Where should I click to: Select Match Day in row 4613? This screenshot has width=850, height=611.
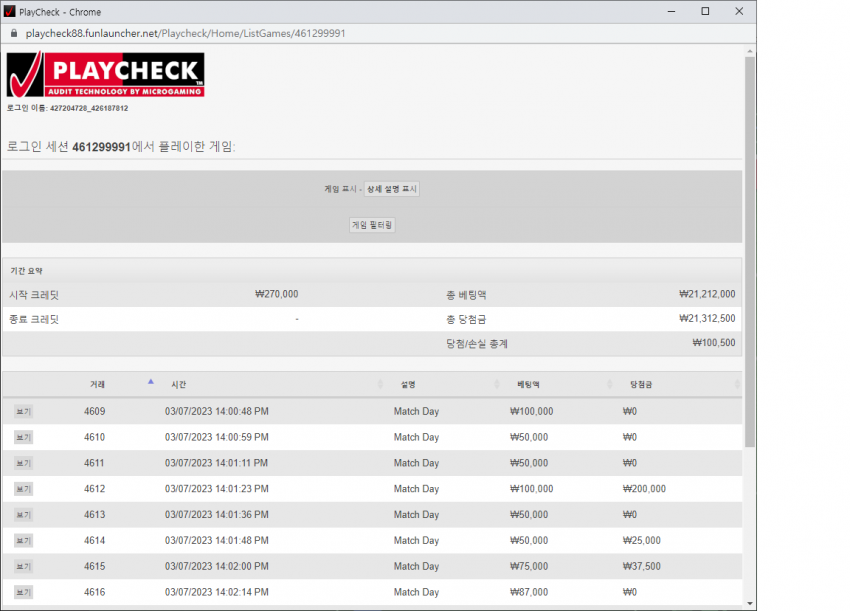coord(416,514)
